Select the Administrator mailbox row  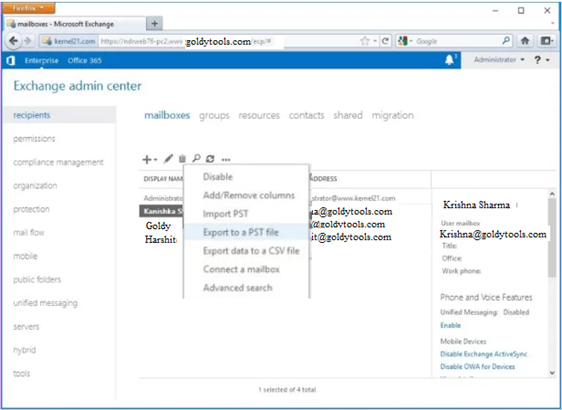(285, 198)
